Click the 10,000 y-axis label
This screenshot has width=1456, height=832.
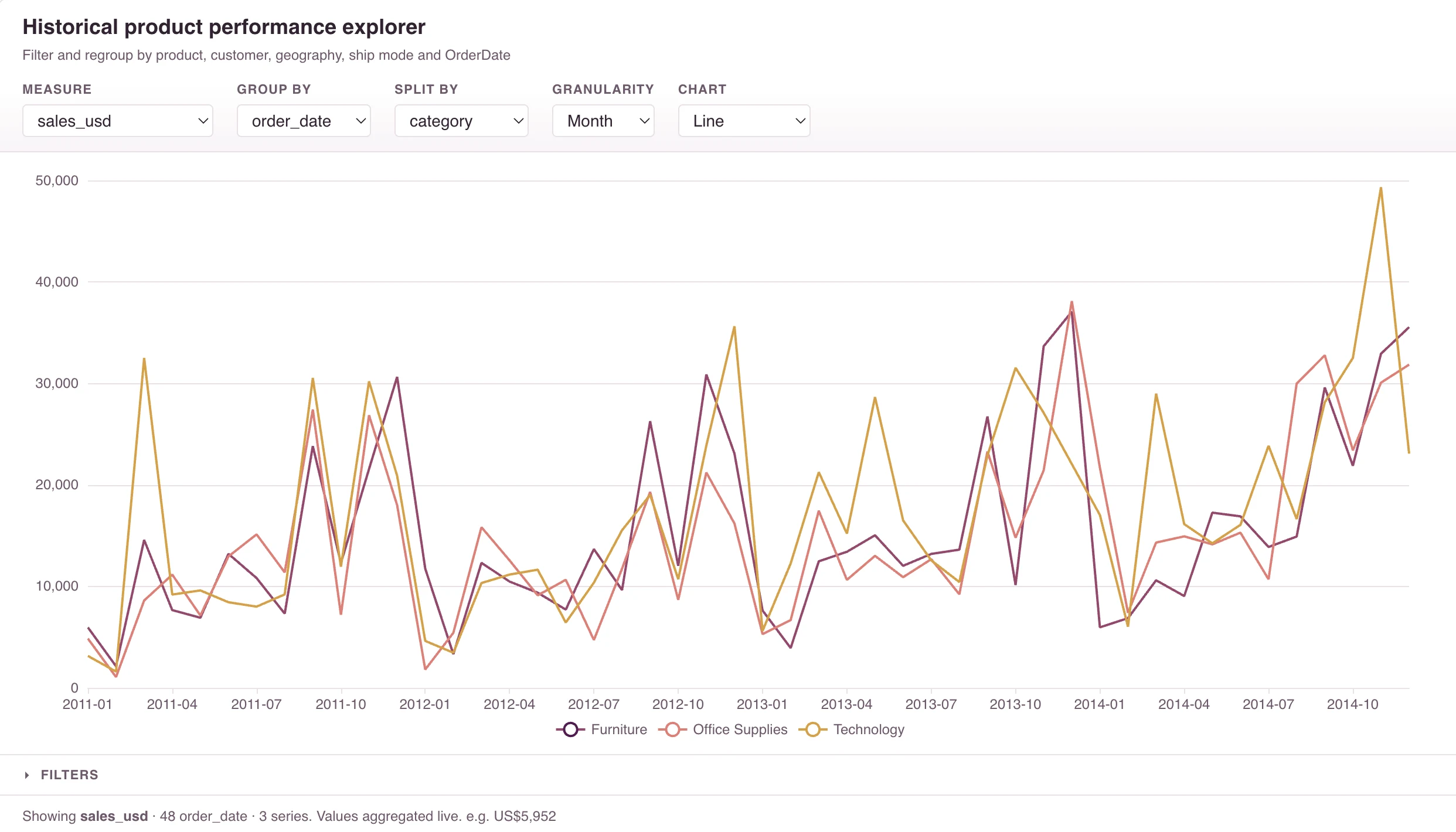coord(57,586)
